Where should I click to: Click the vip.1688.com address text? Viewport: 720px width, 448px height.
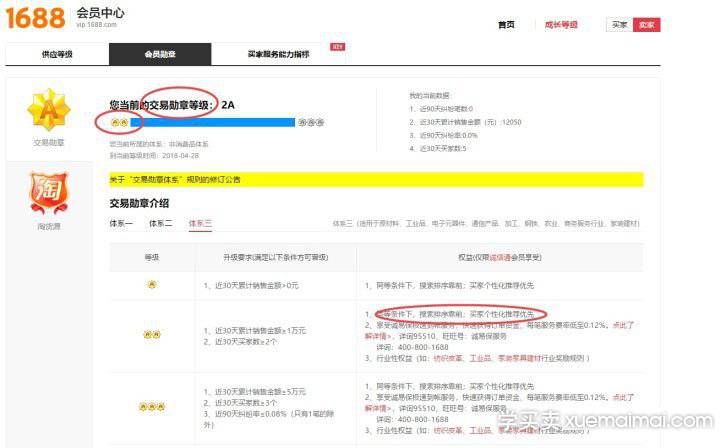[96, 25]
